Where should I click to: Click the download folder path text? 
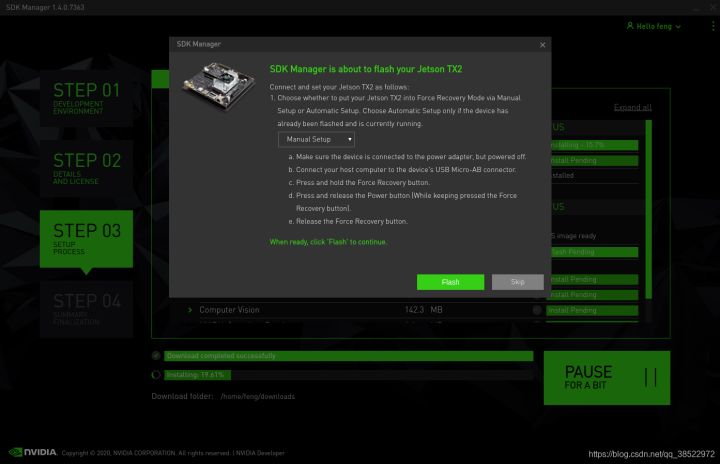click(x=258, y=396)
